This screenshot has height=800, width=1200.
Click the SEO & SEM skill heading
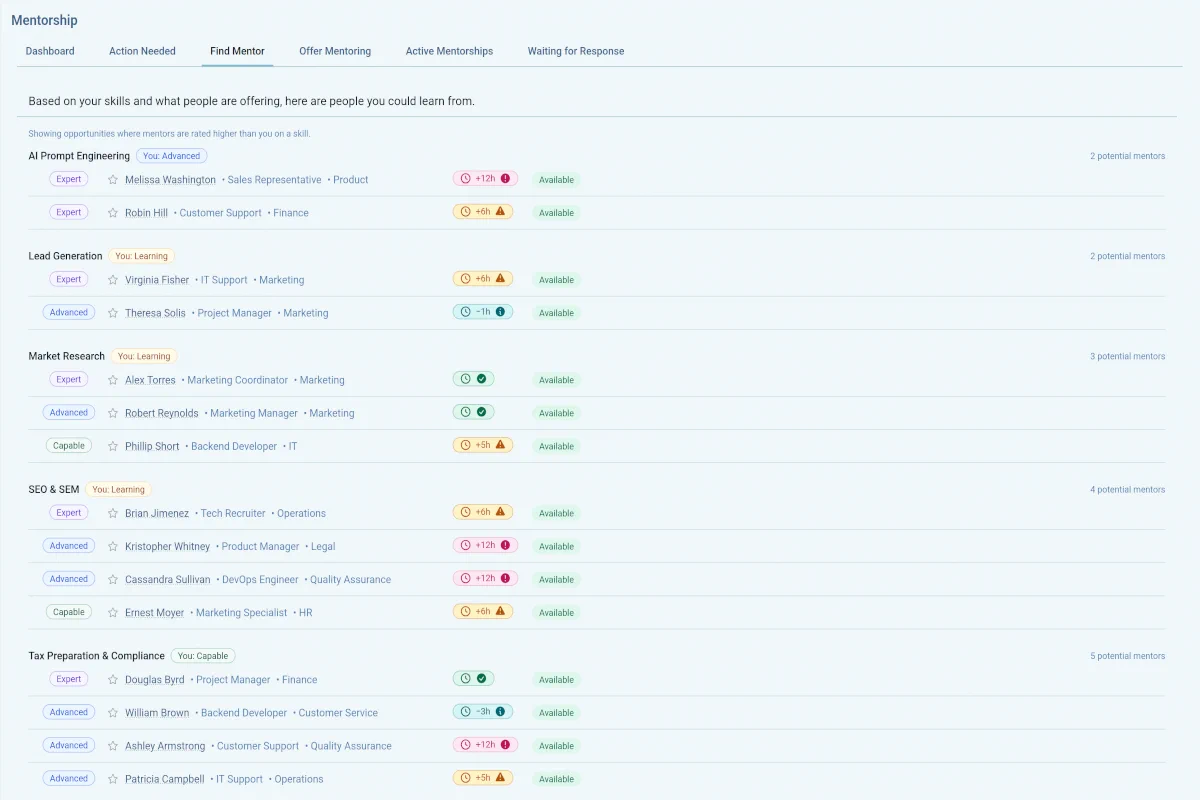pos(54,489)
